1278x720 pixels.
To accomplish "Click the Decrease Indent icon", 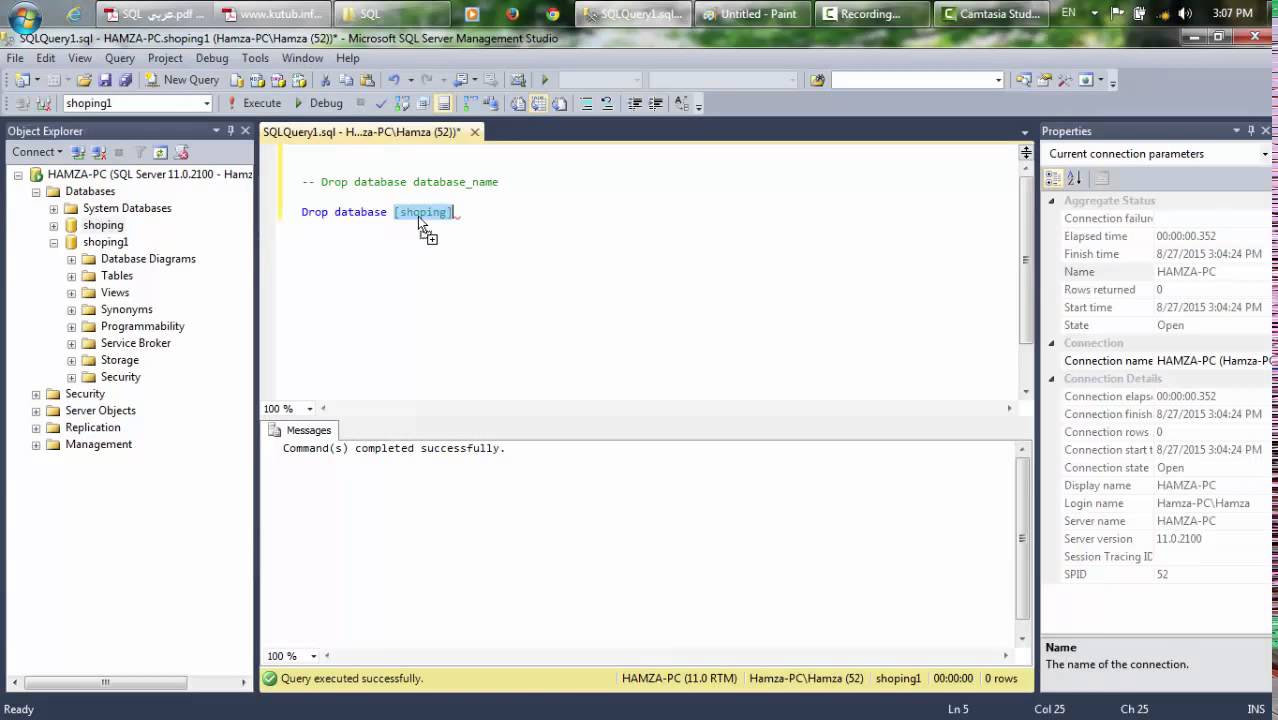I will click(635, 103).
